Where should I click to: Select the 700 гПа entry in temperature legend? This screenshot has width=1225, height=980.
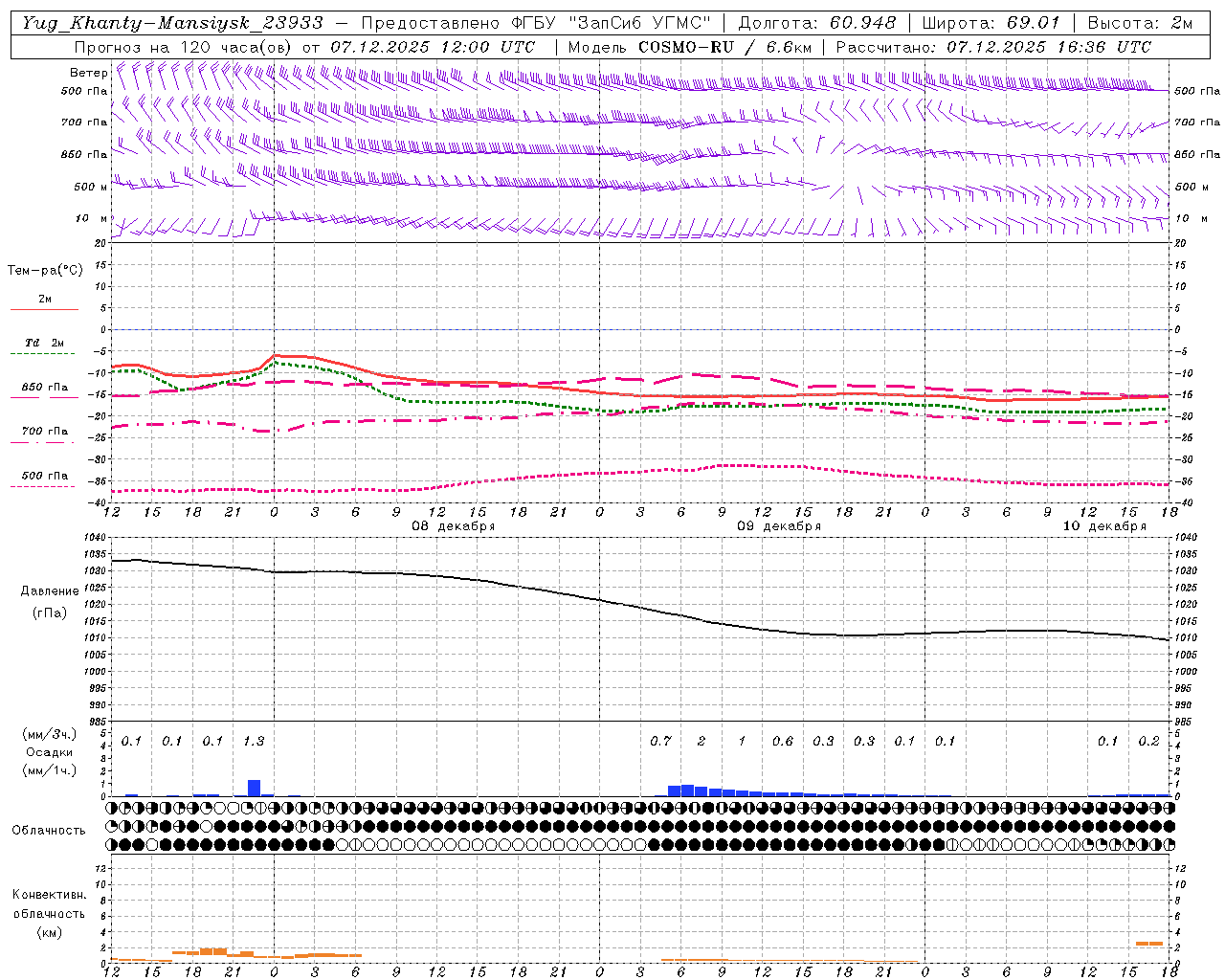click(45, 431)
